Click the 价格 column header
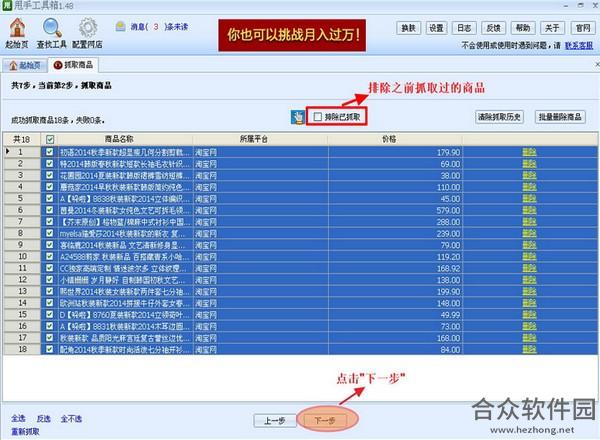The height and width of the screenshot is (440, 600). (x=389, y=139)
